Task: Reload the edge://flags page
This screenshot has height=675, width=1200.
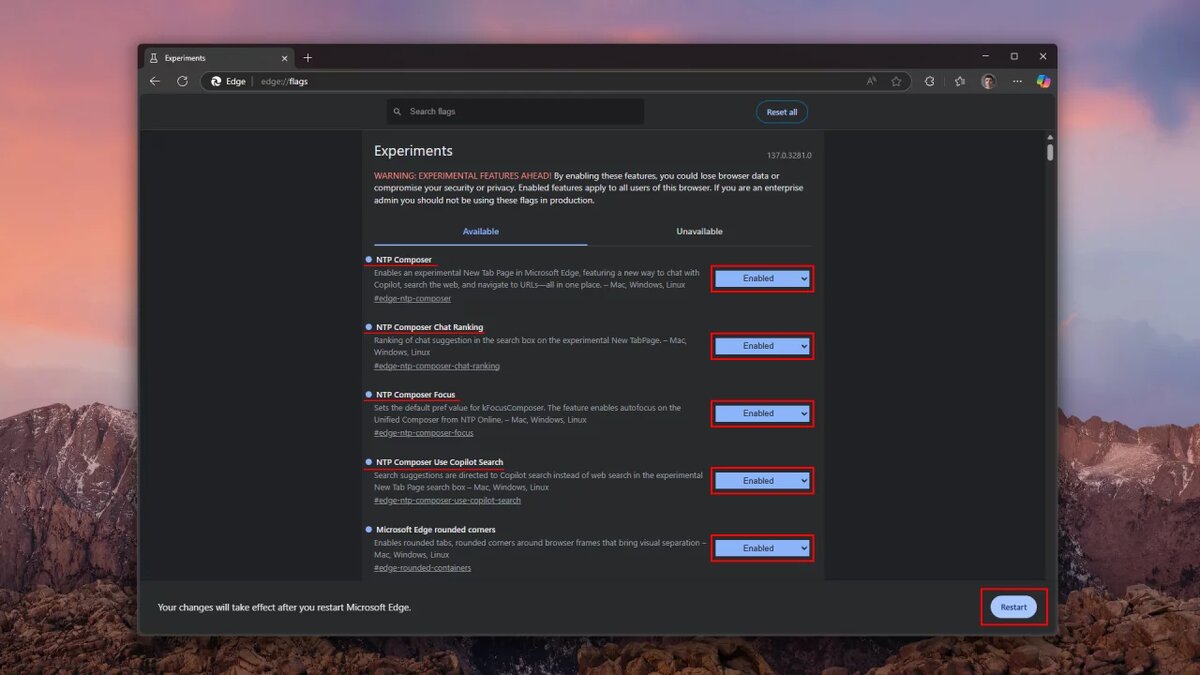Action: click(182, 81)
